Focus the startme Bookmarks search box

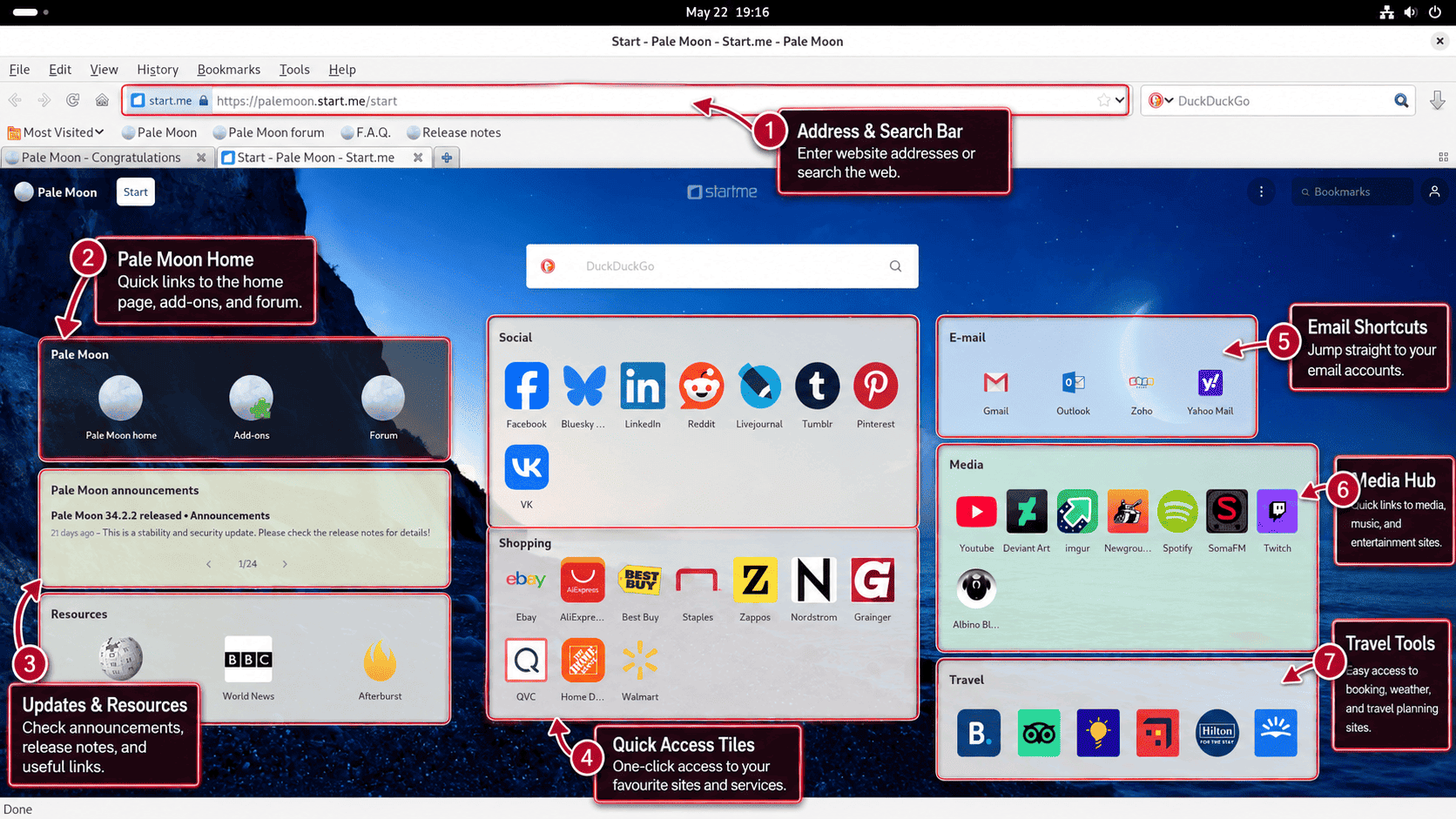1353,191
